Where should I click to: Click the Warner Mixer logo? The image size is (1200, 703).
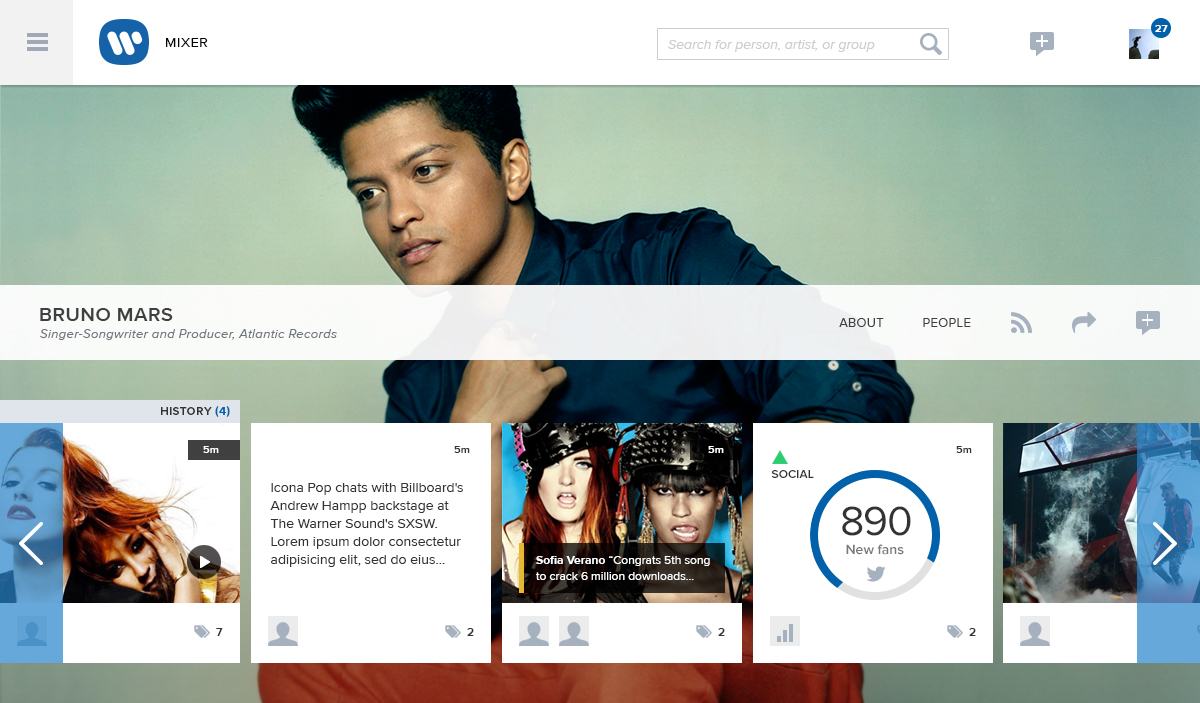coord(124,43)
